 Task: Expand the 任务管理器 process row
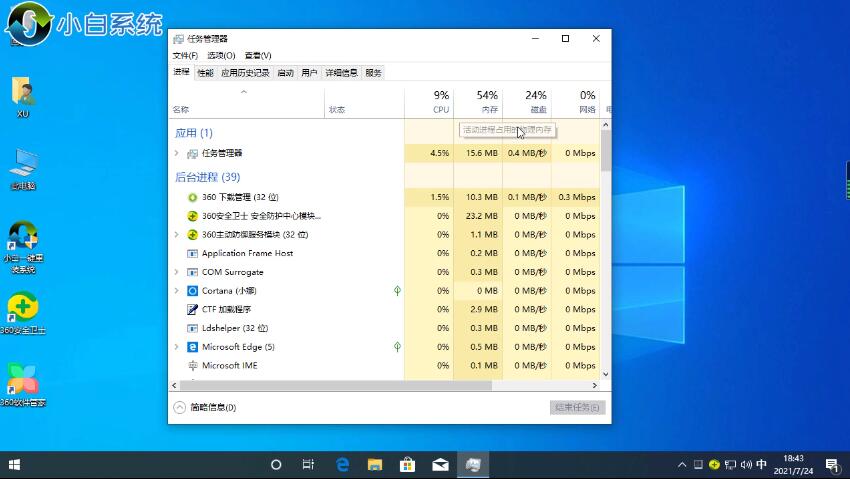(x=177, y=153)
